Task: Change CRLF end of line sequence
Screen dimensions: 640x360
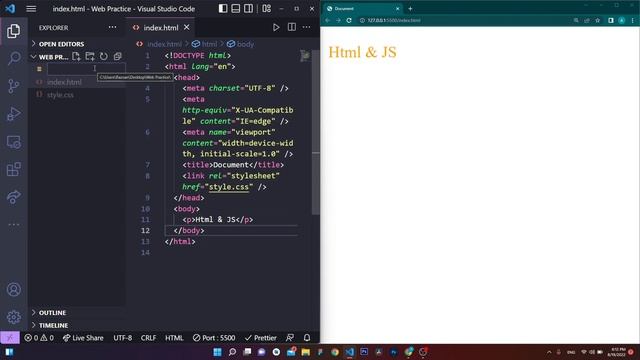Action: pos(148,338)
